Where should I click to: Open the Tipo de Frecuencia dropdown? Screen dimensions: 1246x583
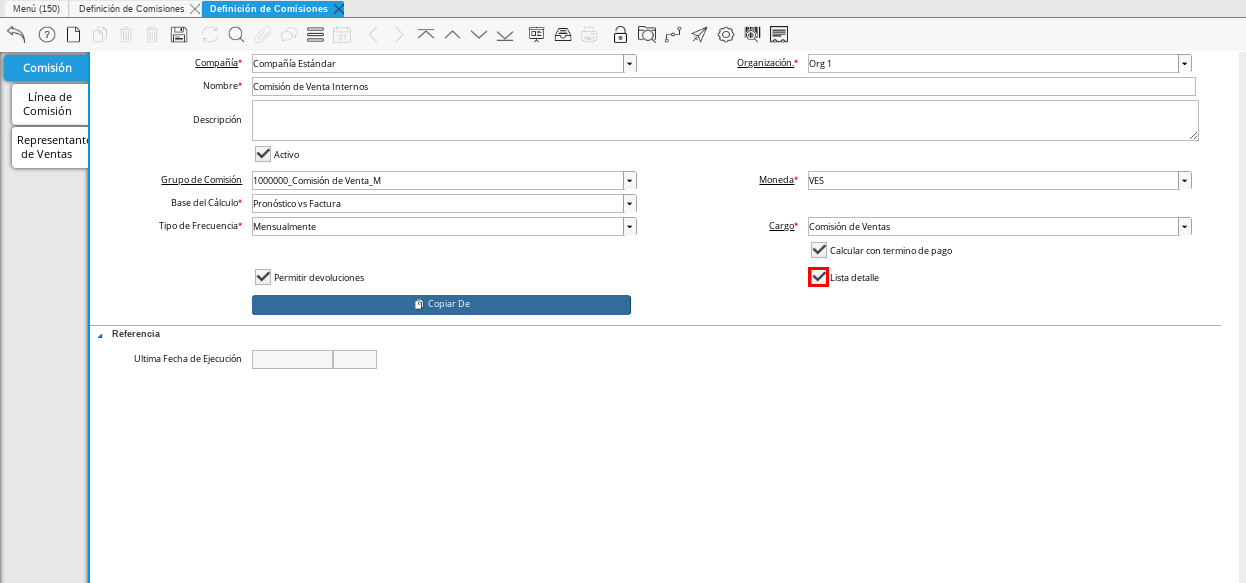click(629, 226)
